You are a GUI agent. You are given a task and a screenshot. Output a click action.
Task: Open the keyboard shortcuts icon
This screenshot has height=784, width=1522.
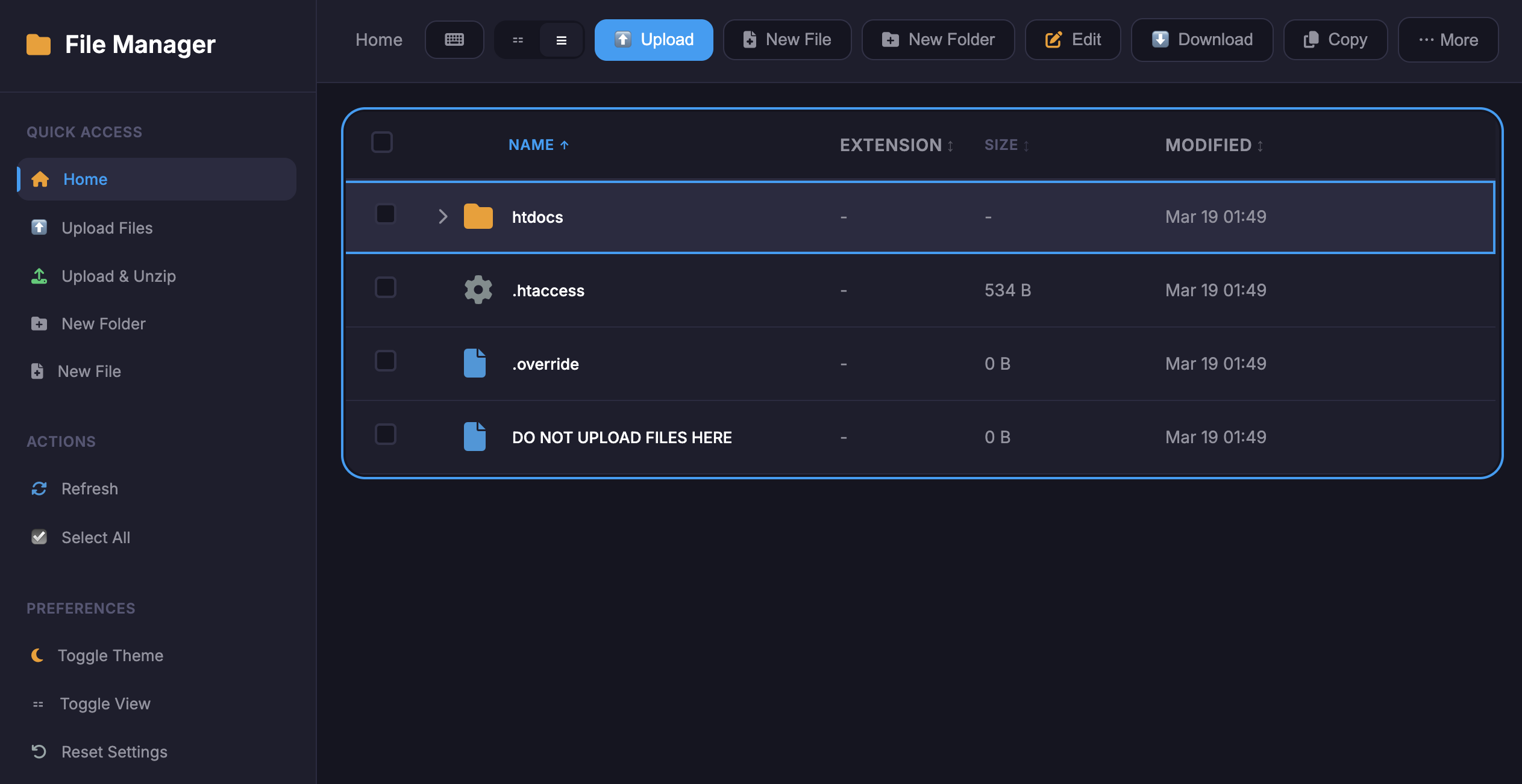pos(454,39)
